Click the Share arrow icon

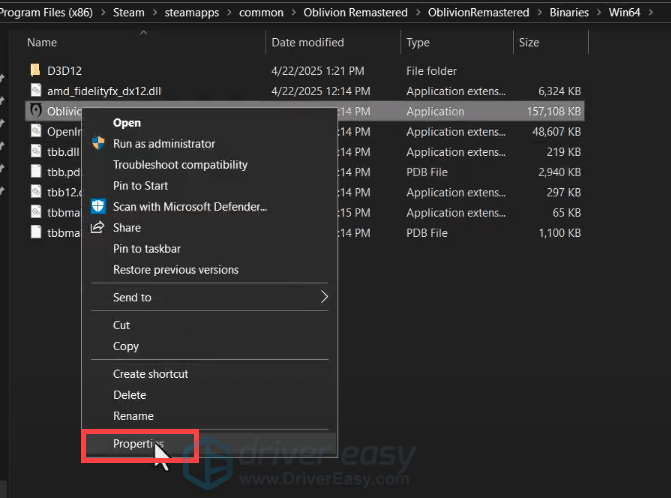tap(98, 227)
